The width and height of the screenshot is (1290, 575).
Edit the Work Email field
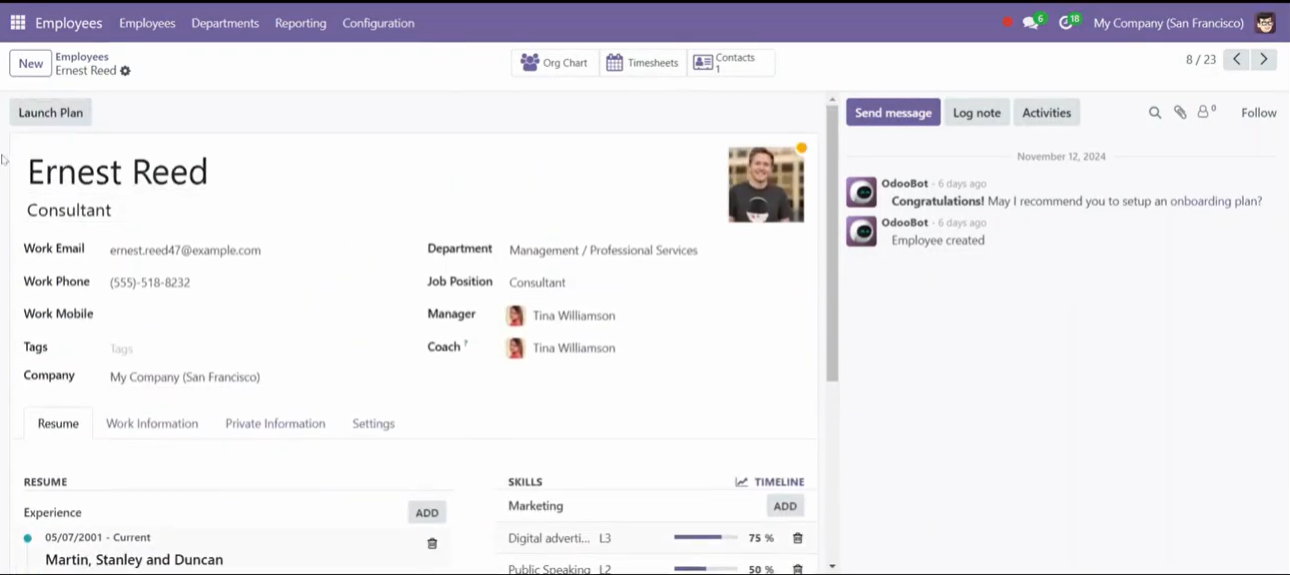click(255, 250)
